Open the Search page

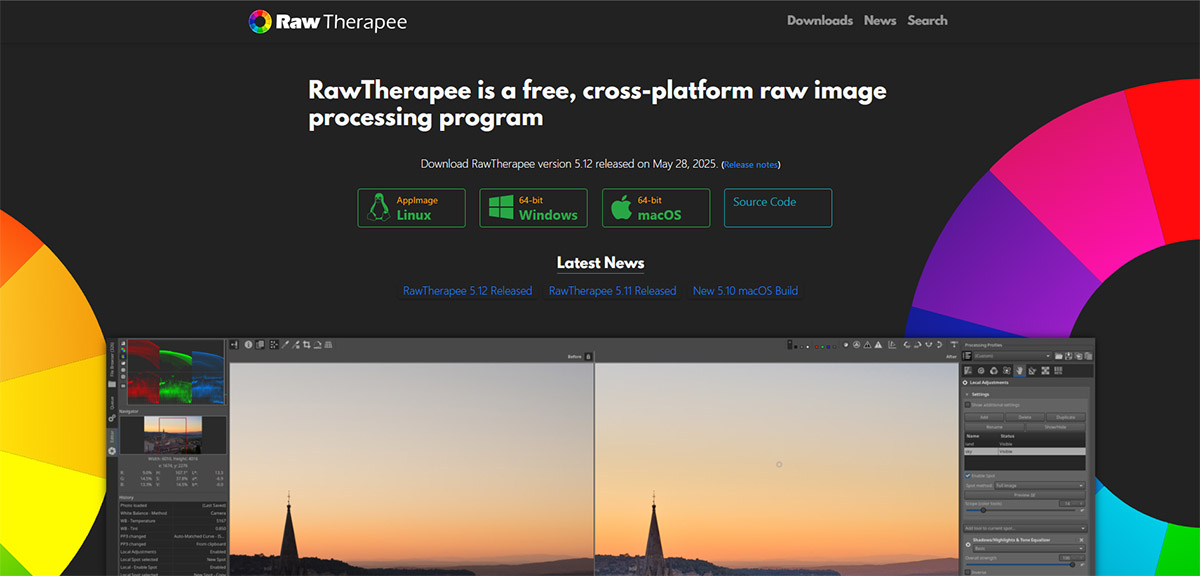pyautogui.click(x=927, y=20)
